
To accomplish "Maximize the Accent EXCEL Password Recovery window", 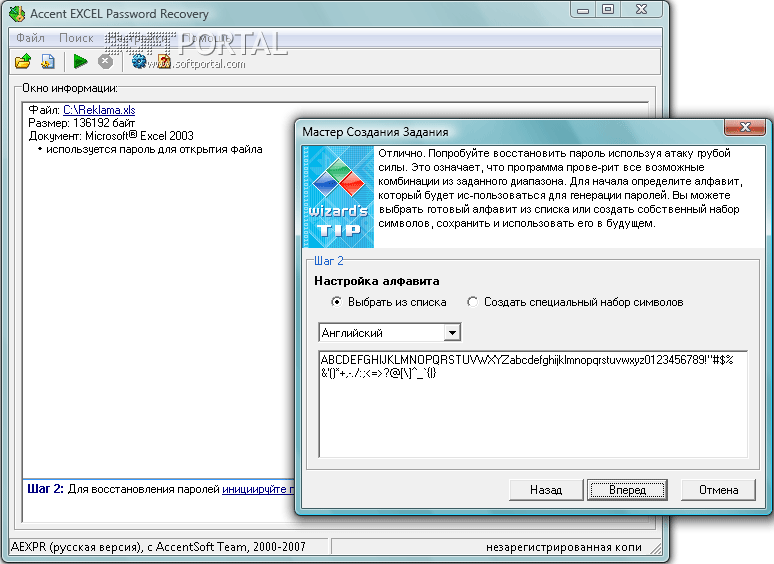I will coord(608,10).
